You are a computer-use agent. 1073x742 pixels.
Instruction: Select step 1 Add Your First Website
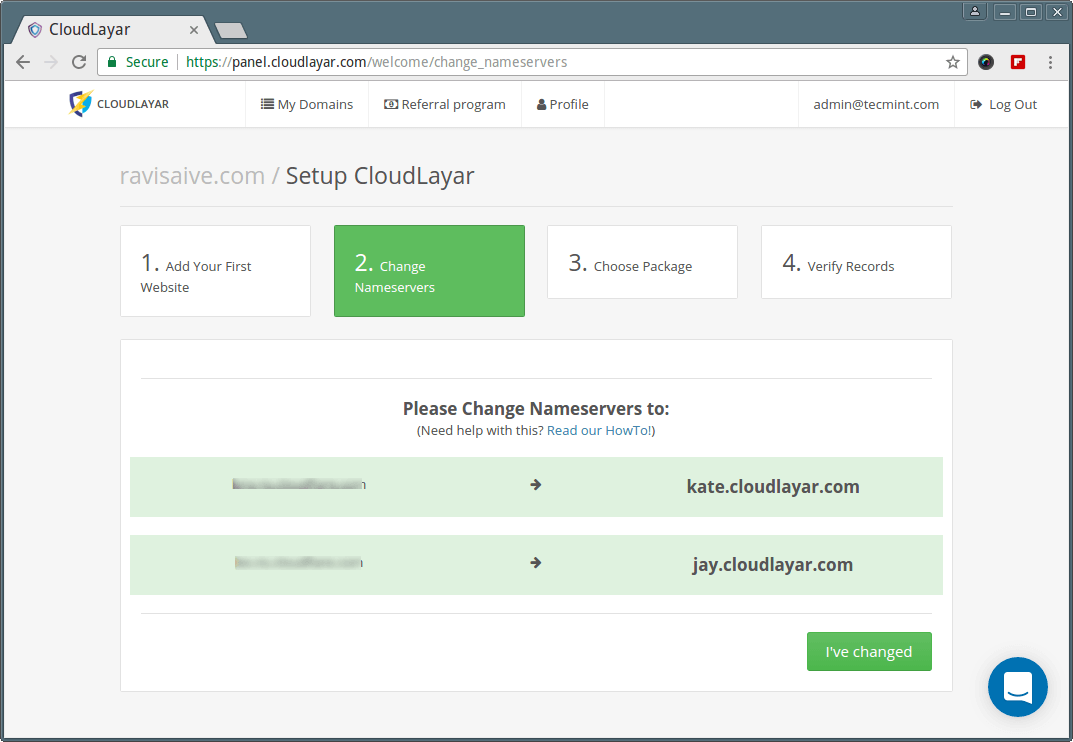click(216, 271)
